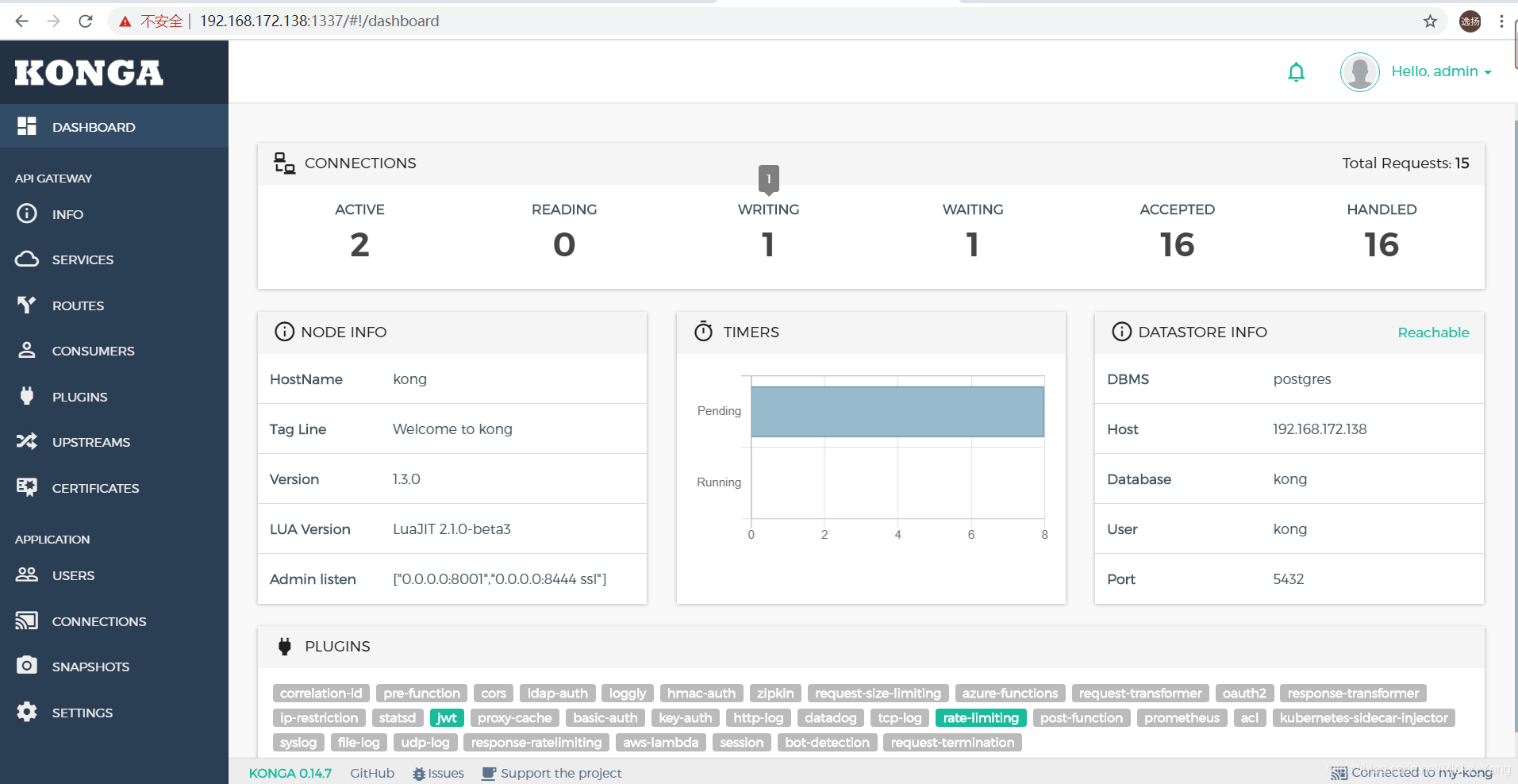Screen dimensions: 1518x784
Task: Click the Consumers person icon
Action: (x=27, y=350)
